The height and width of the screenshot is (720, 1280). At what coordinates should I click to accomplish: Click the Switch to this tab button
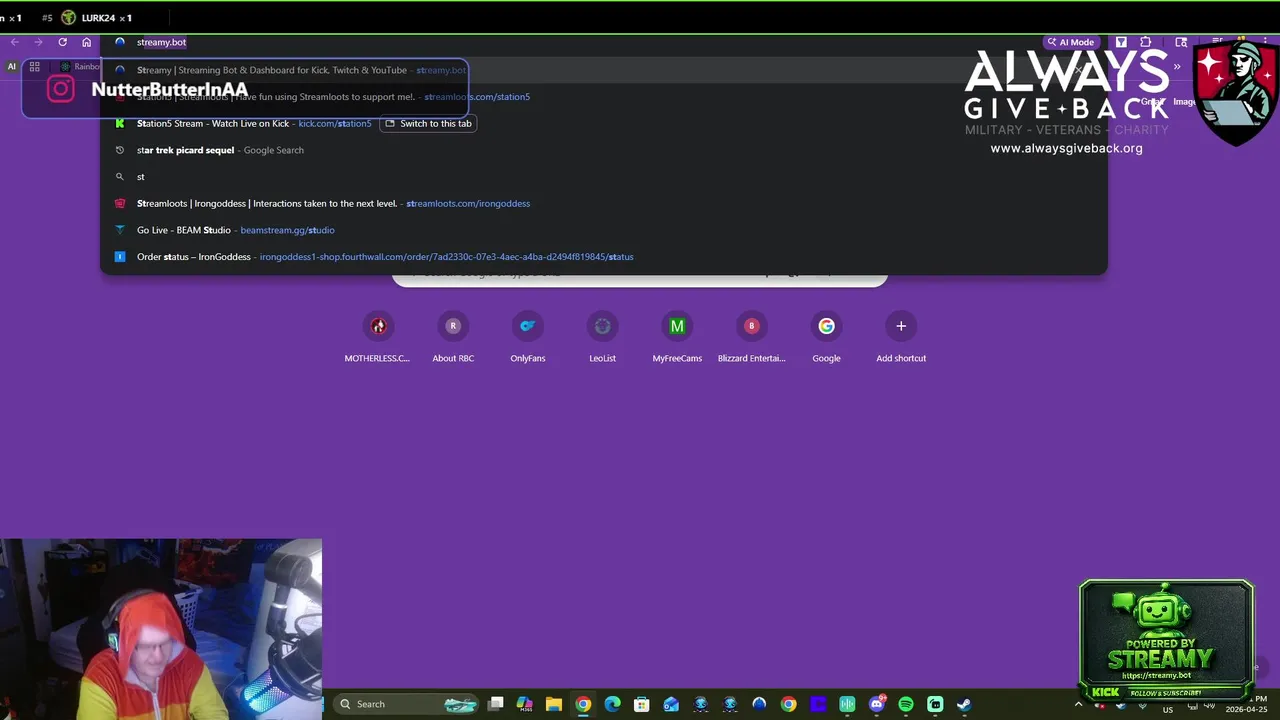coord(428,123)
